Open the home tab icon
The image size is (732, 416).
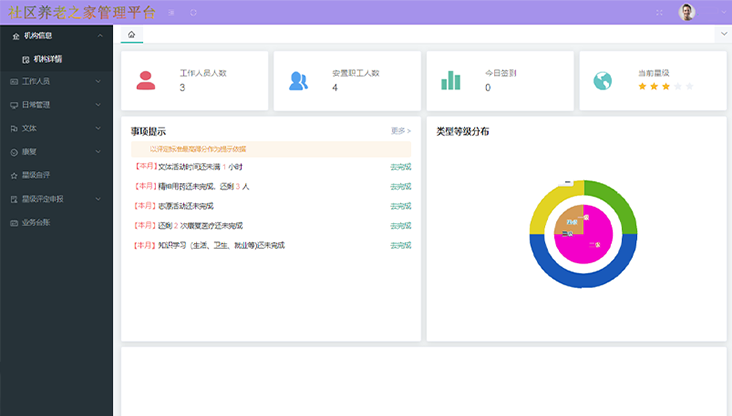[131, 34]
